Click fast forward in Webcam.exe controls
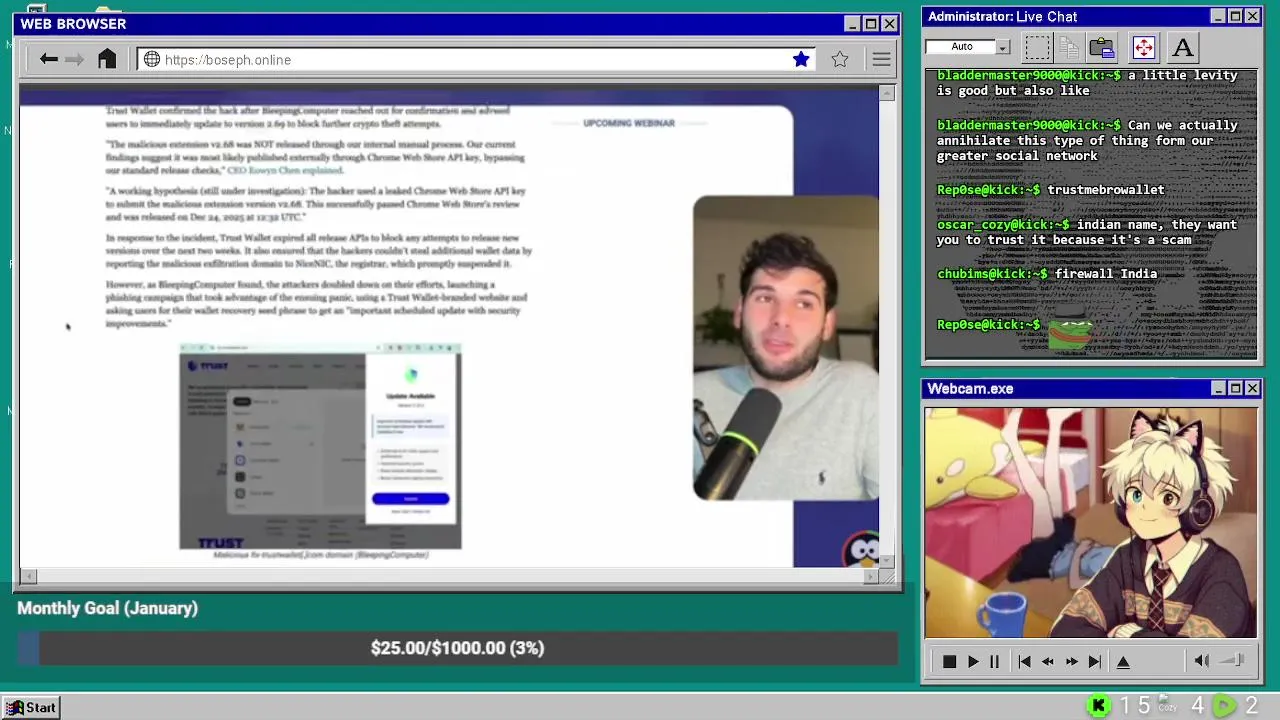1280x720 pixels. (x=1071, y=662)
